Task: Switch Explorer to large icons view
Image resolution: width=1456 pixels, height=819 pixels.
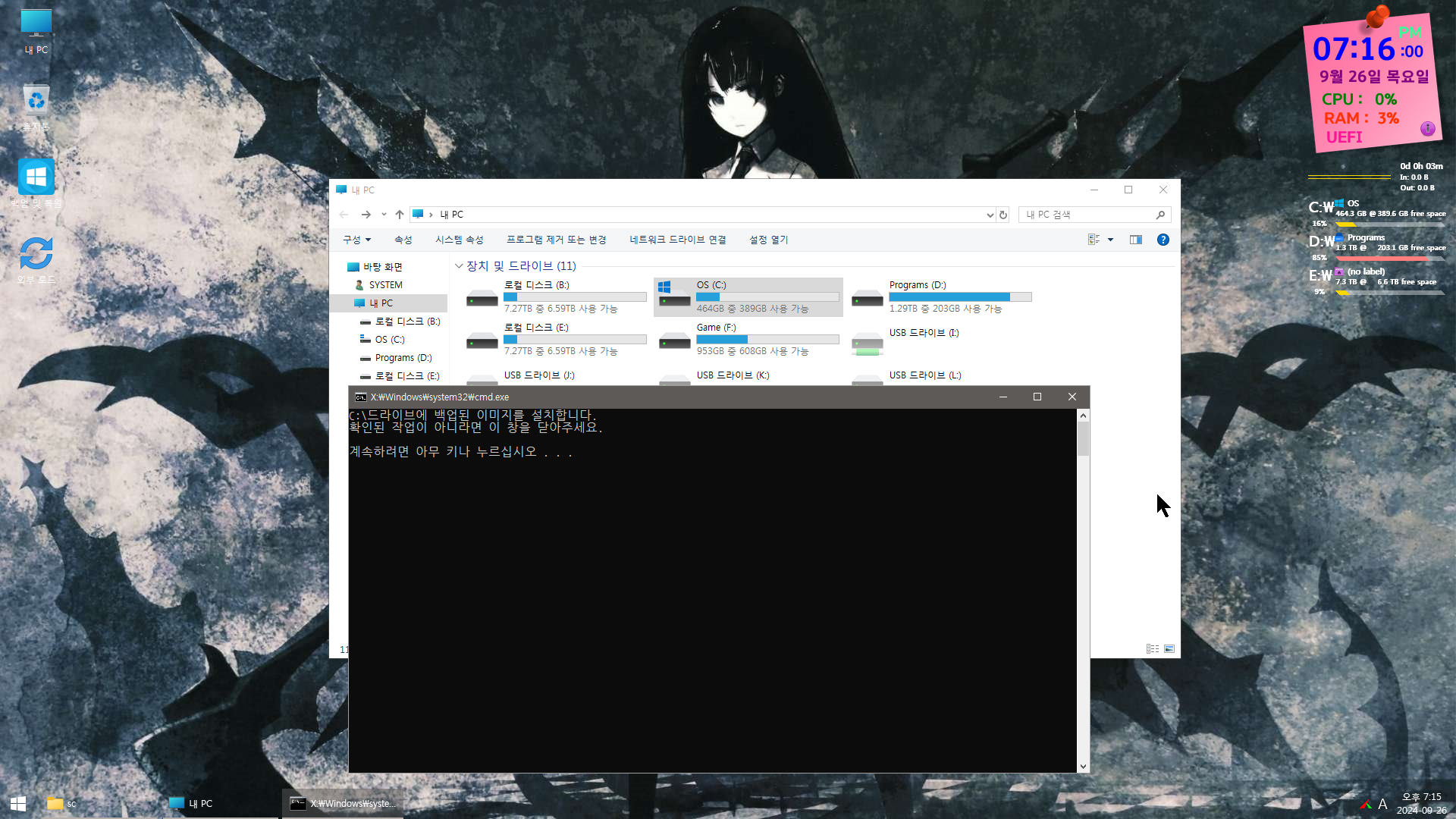Action: pos(1169,649)
